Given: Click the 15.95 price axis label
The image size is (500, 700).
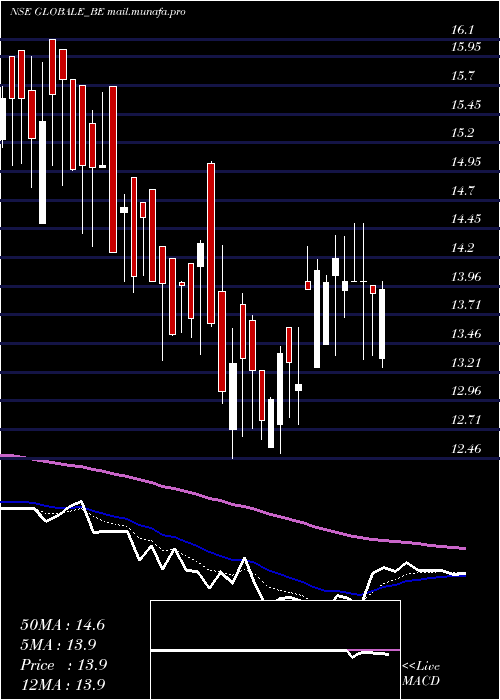Looking at the screenshot, I should [466, 47].
